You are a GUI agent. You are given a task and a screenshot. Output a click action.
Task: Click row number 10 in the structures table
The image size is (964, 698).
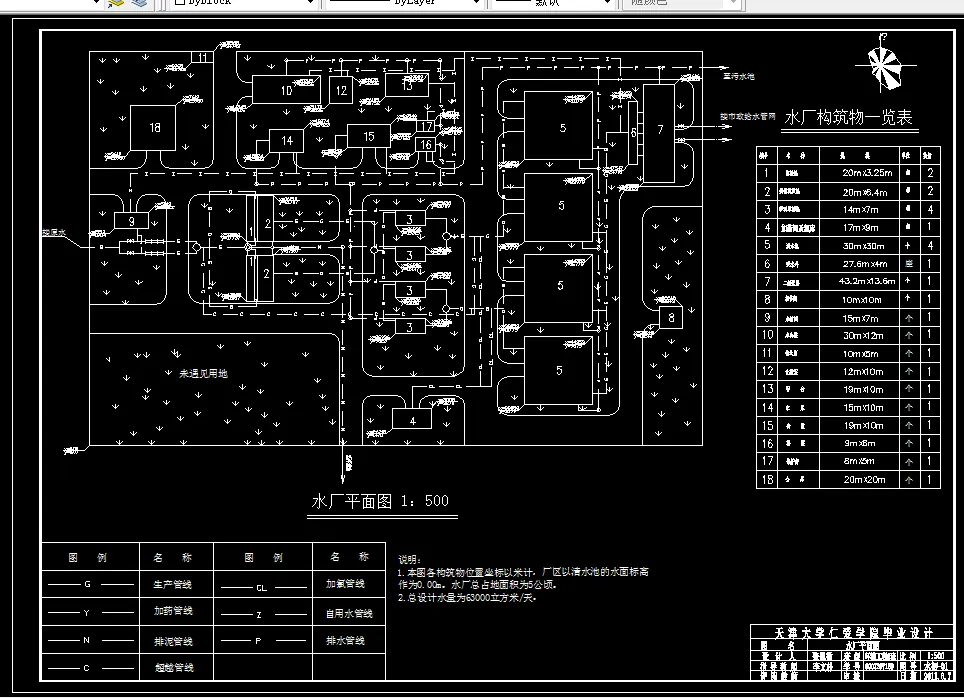(767, 335)
